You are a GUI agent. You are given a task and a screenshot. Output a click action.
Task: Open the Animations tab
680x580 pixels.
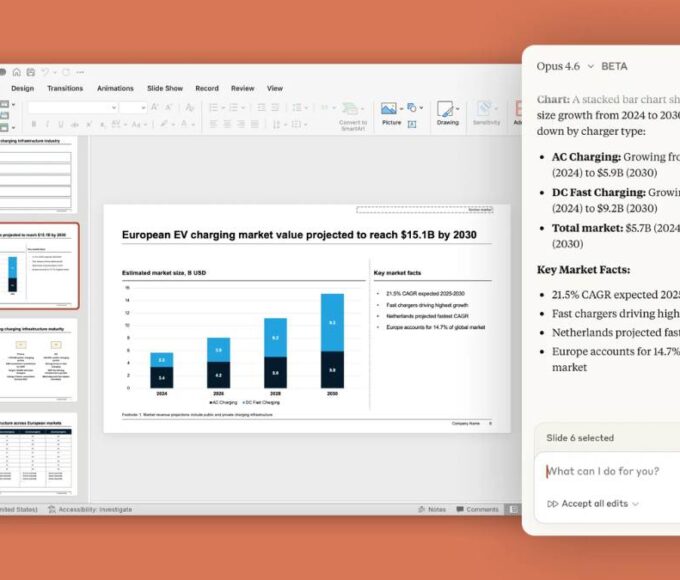(115, 88)
